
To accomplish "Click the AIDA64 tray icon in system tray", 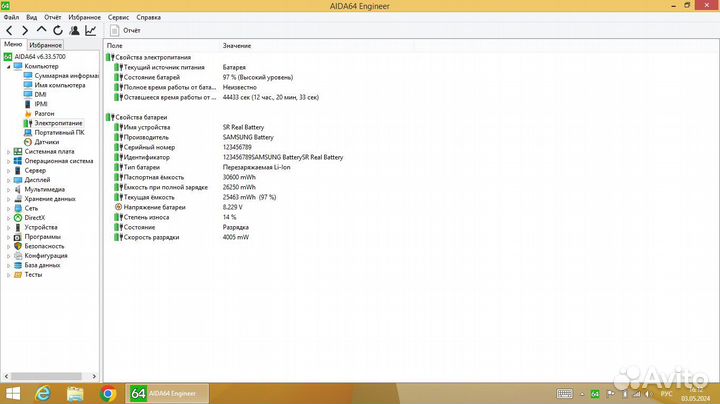I will (595, 394).
